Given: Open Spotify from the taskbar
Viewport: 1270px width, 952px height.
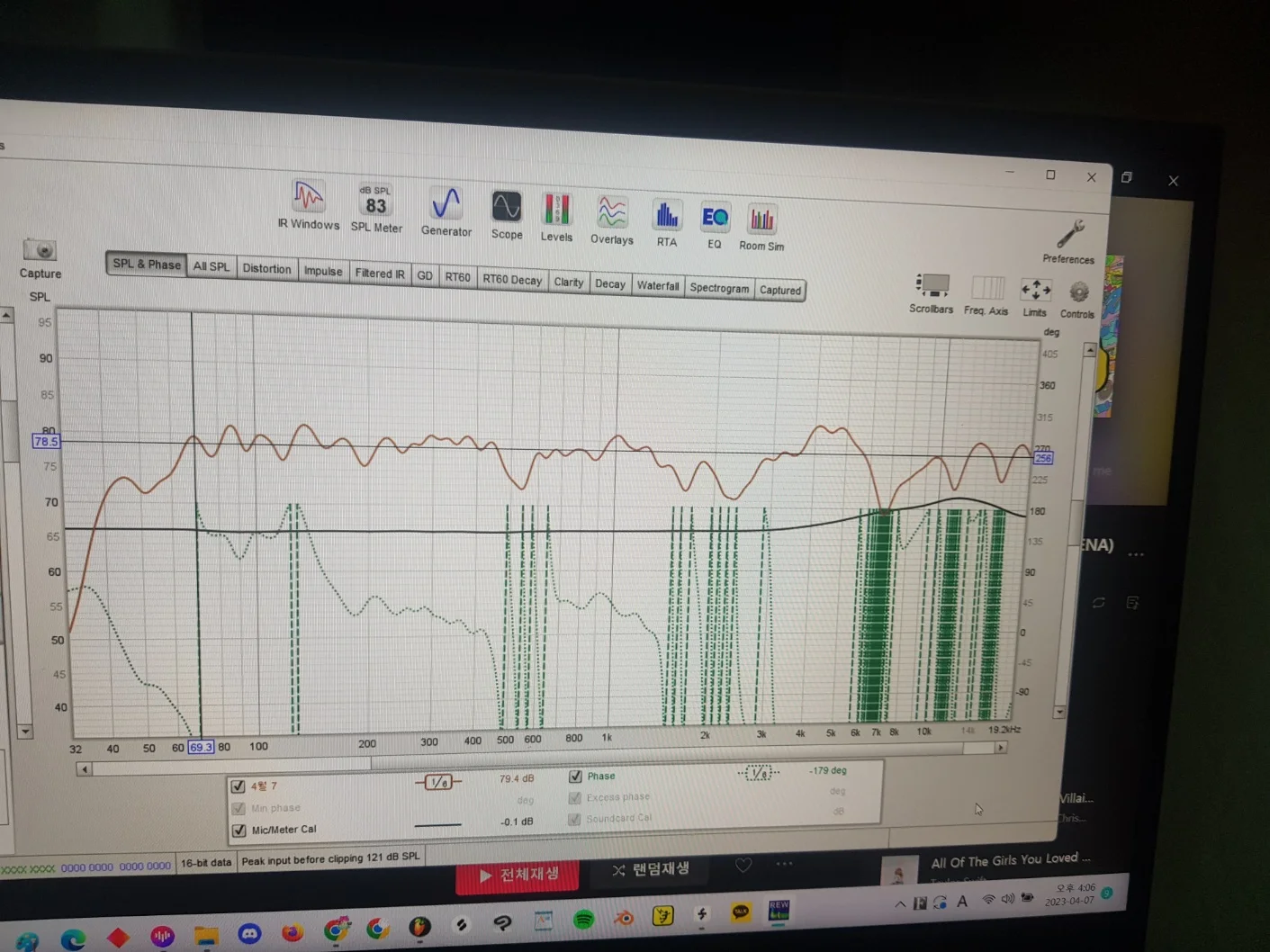Looking at the screenshot, I should [x=584, y=920].
